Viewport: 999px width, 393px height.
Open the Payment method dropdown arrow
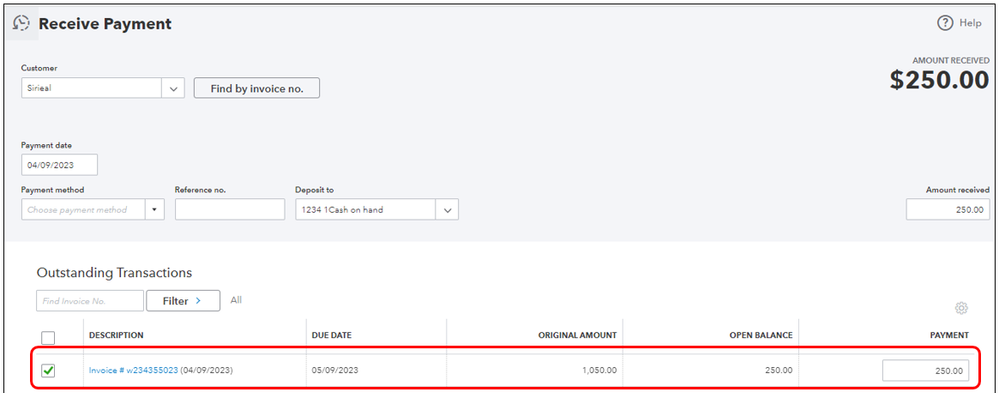click(x=155, y=210)
